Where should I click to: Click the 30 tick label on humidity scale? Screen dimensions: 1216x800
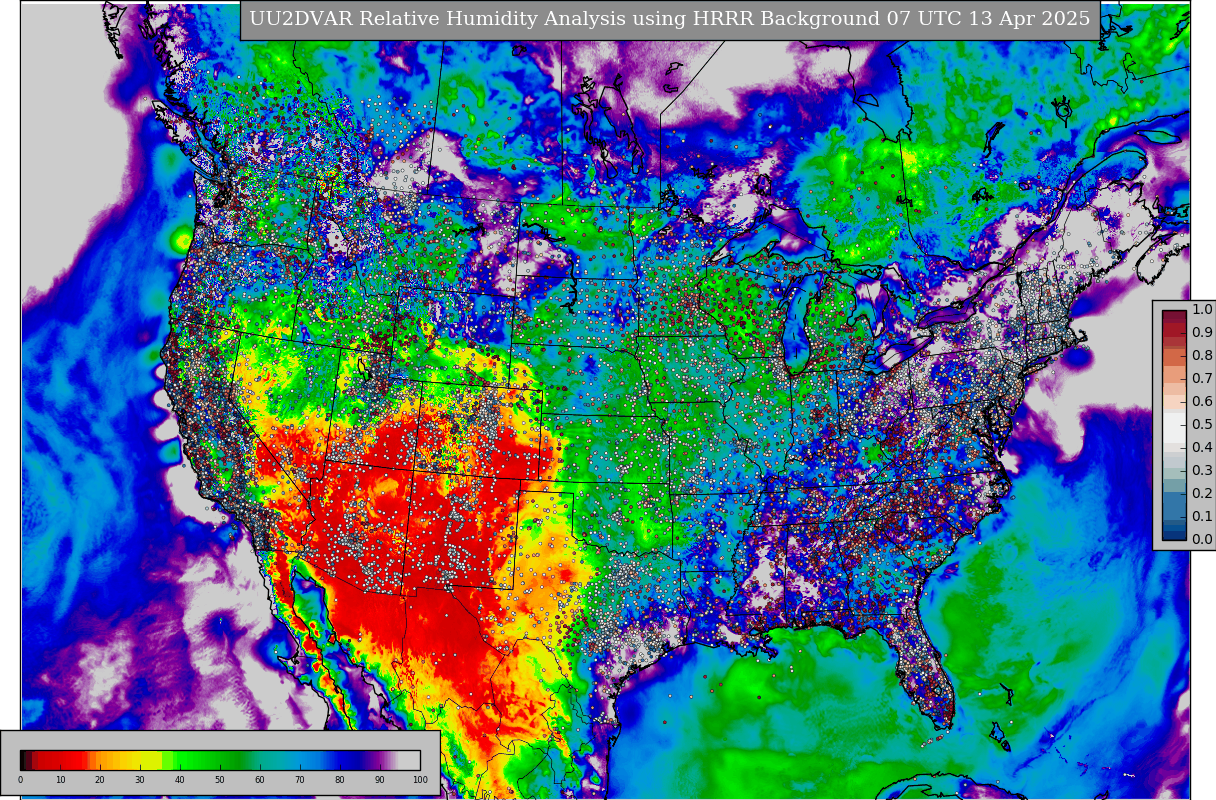[x=140, y=780]
